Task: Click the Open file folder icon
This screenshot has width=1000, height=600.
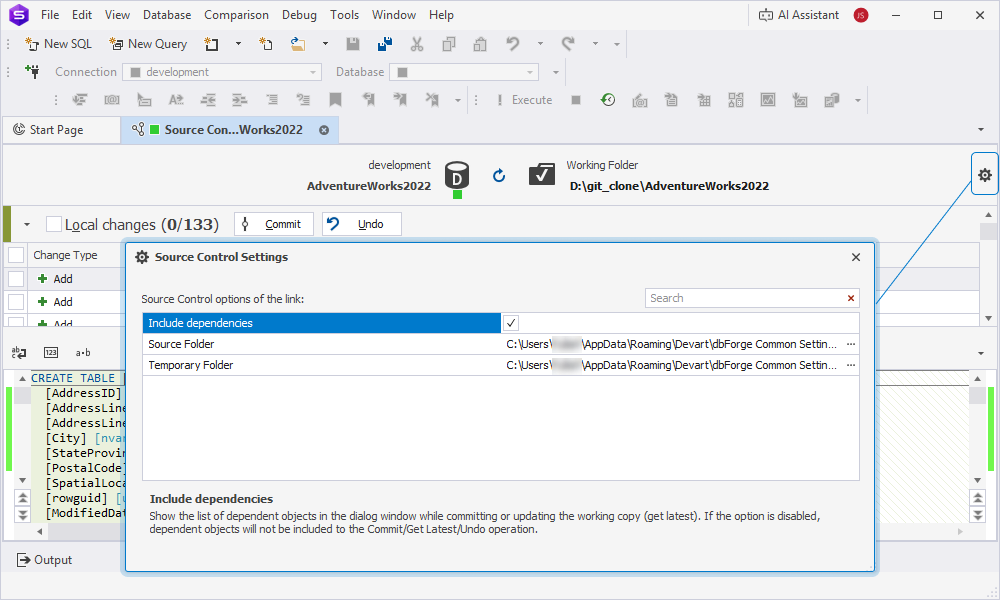Action: [298, 44]
